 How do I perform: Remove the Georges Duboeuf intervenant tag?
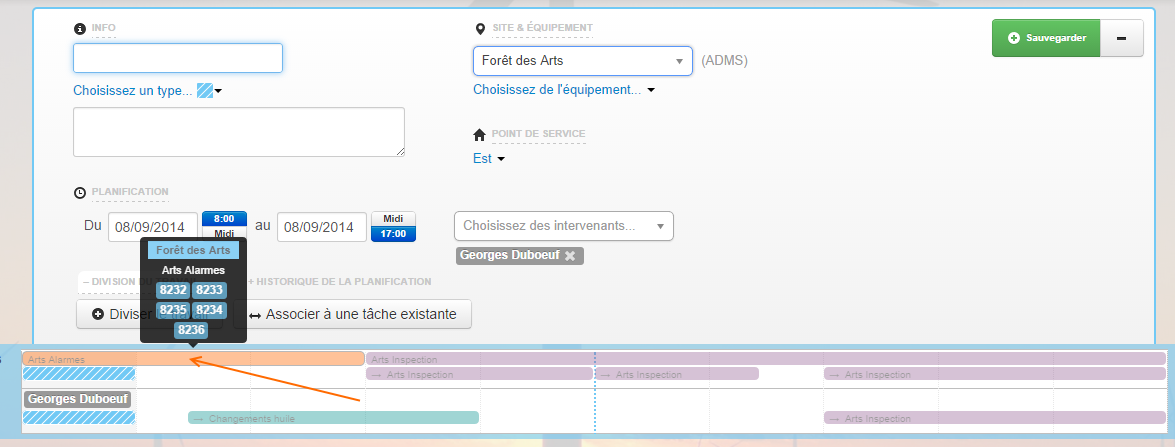(570, 256)
